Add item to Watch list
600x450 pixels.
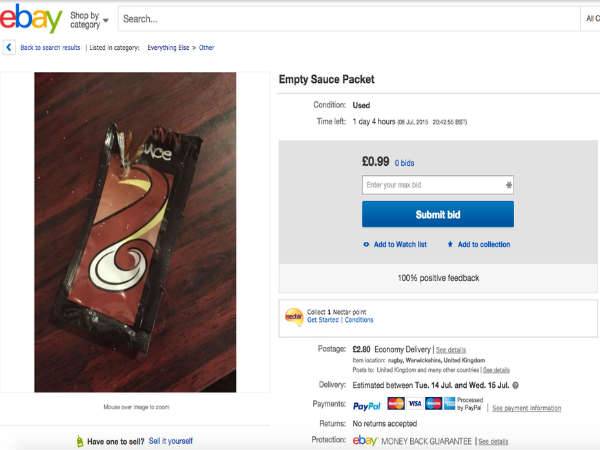point(395,244)
